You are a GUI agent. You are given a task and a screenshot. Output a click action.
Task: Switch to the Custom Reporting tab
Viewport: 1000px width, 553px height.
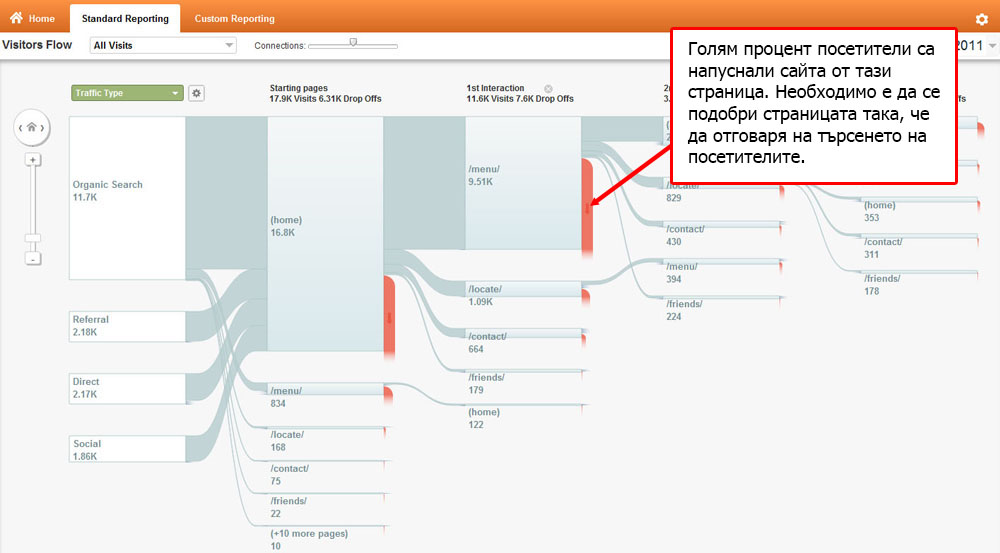click(x=234, y=18)
